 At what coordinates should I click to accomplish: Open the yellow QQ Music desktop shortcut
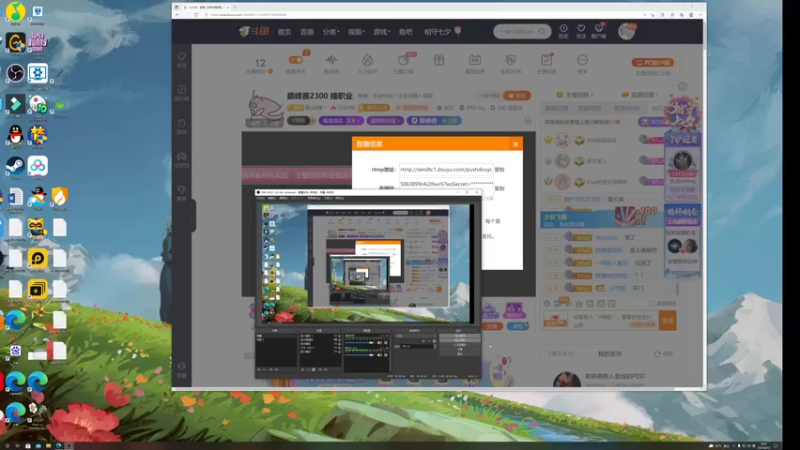tap(15, 11)
